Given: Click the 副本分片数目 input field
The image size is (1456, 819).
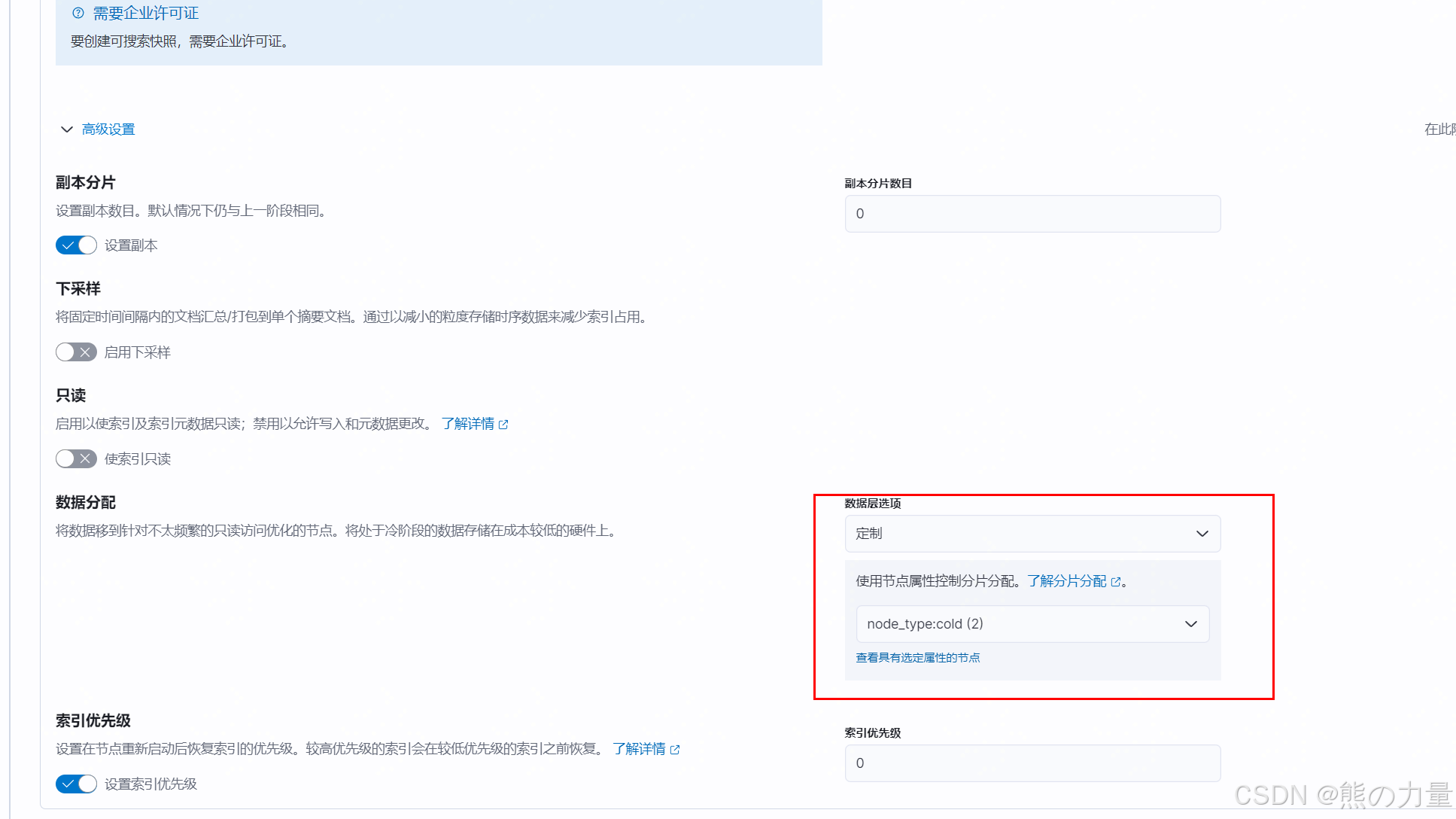Looking at the screenshot, I should point(1032,214).
